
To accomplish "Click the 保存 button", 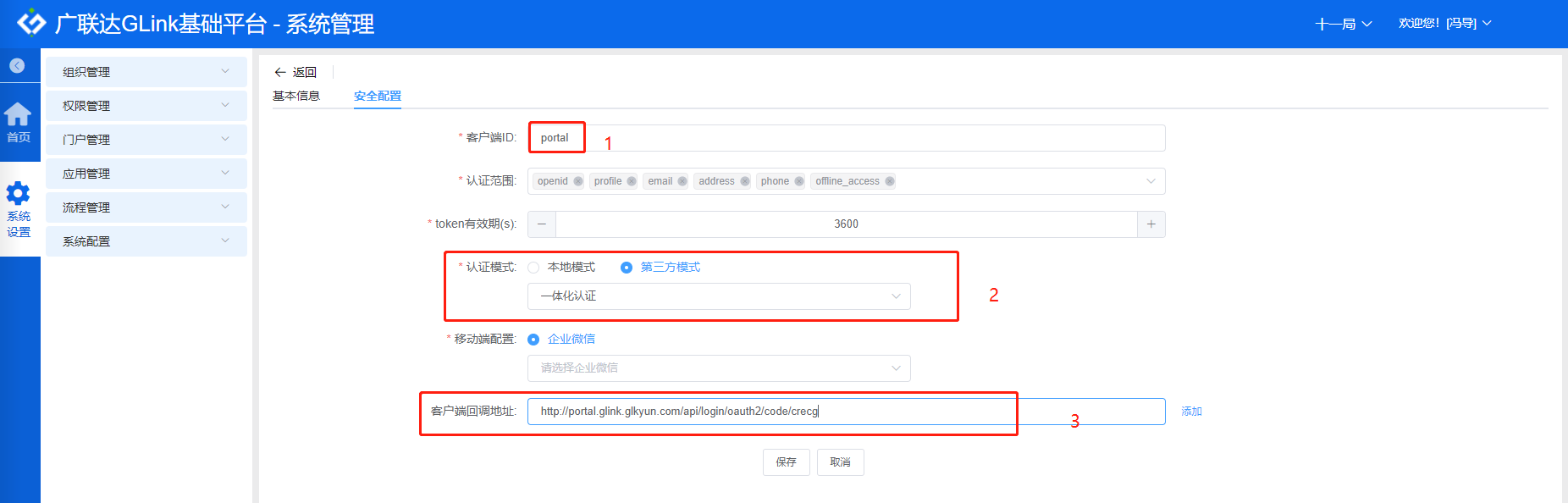I will [x=786, y=462].
